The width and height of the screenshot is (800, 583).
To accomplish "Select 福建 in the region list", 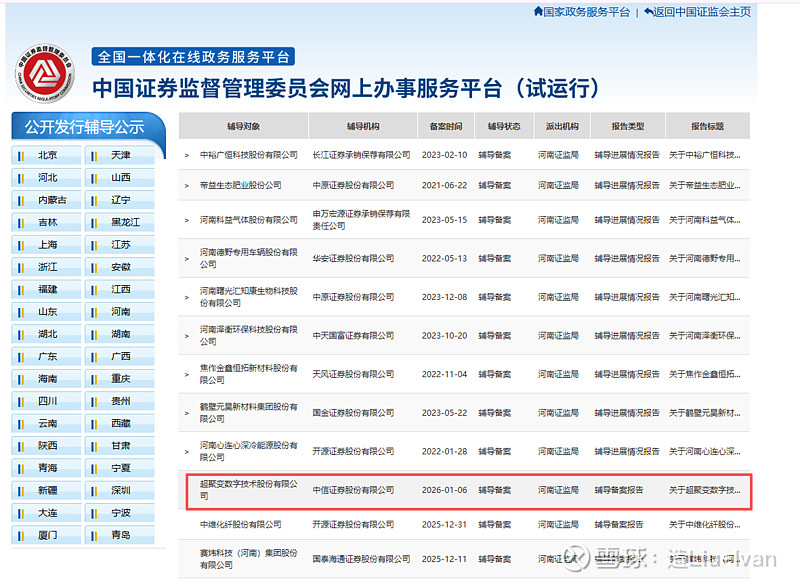I will pyautogui.click(x=46, y=289).
